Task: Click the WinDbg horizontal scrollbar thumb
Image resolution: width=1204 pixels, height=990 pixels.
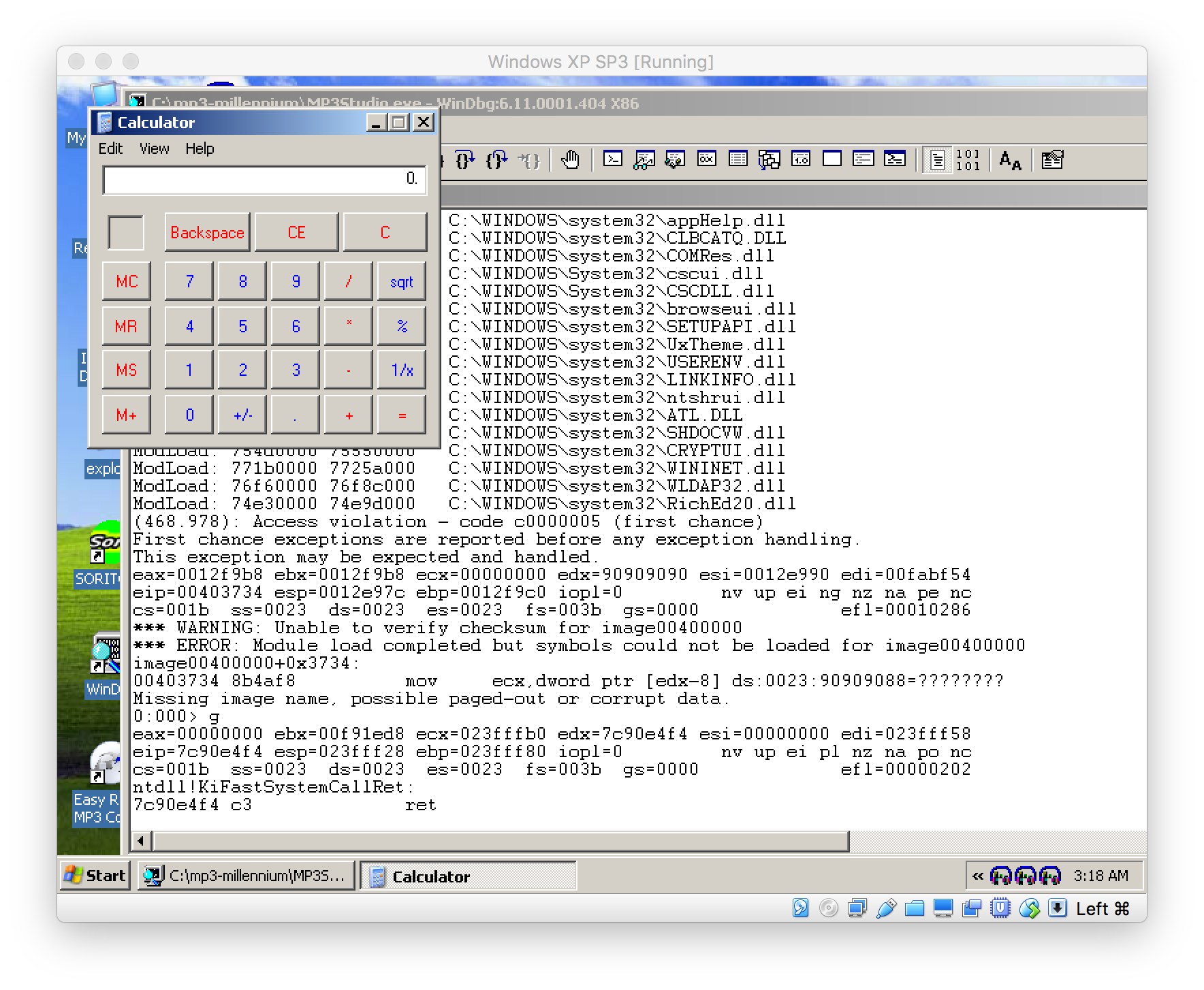Action: tap(501, 841)
